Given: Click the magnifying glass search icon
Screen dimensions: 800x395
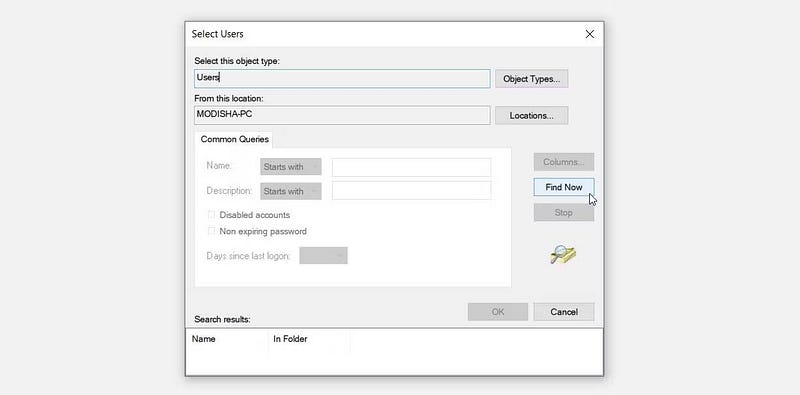Looking at the screenshot, I should [x=562, y=254].
